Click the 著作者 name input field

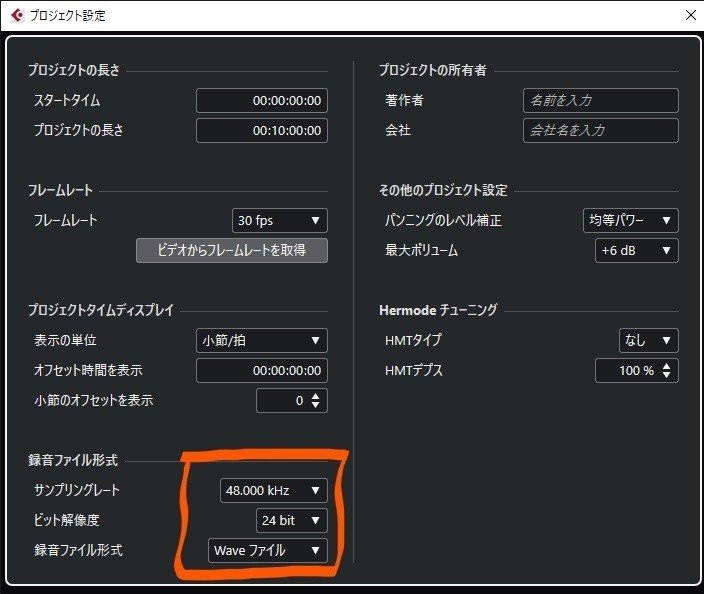601,101
